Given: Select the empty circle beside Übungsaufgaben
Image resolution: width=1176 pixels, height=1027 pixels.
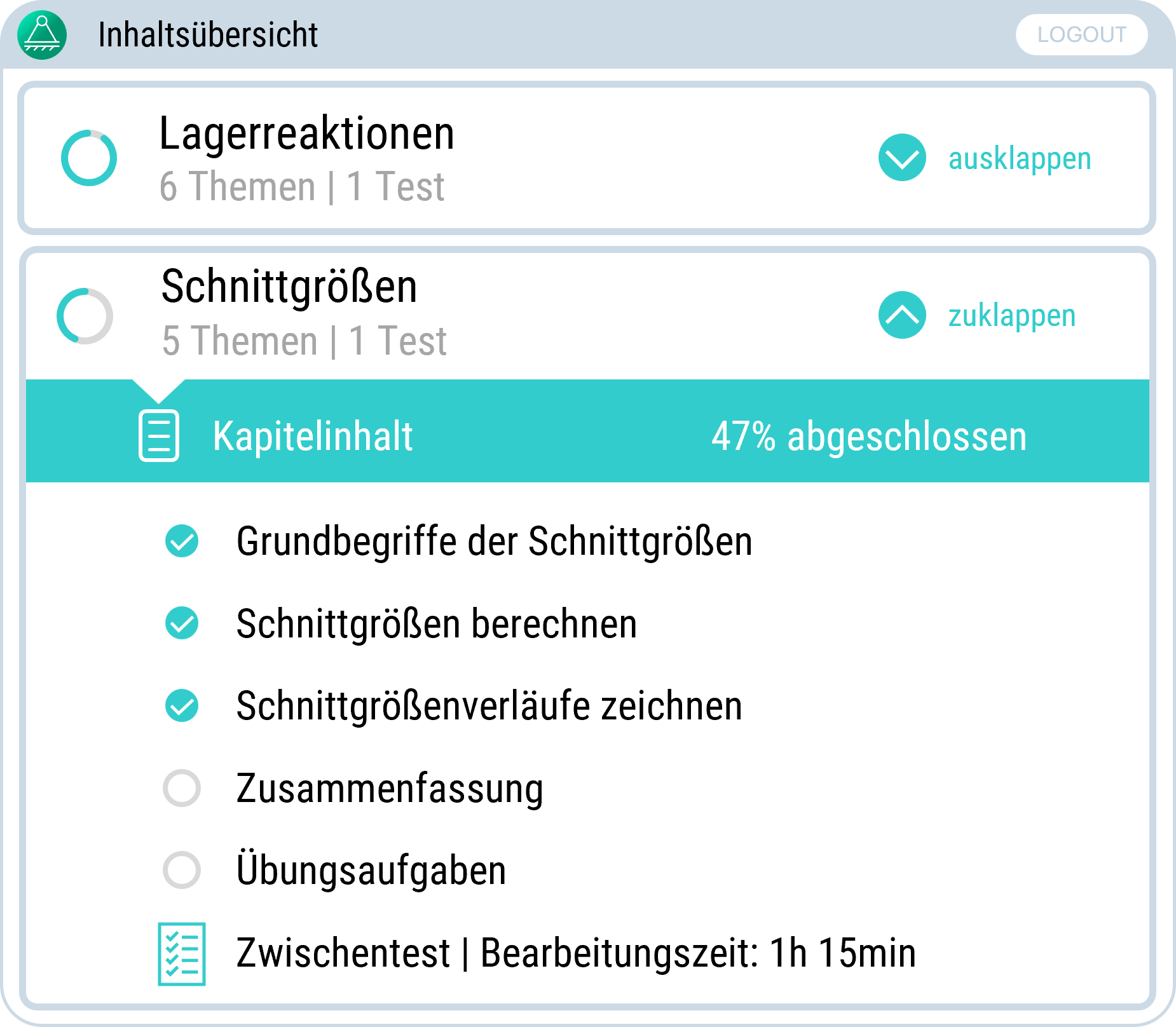Looking at the screenshot, I should coord(182,870).
